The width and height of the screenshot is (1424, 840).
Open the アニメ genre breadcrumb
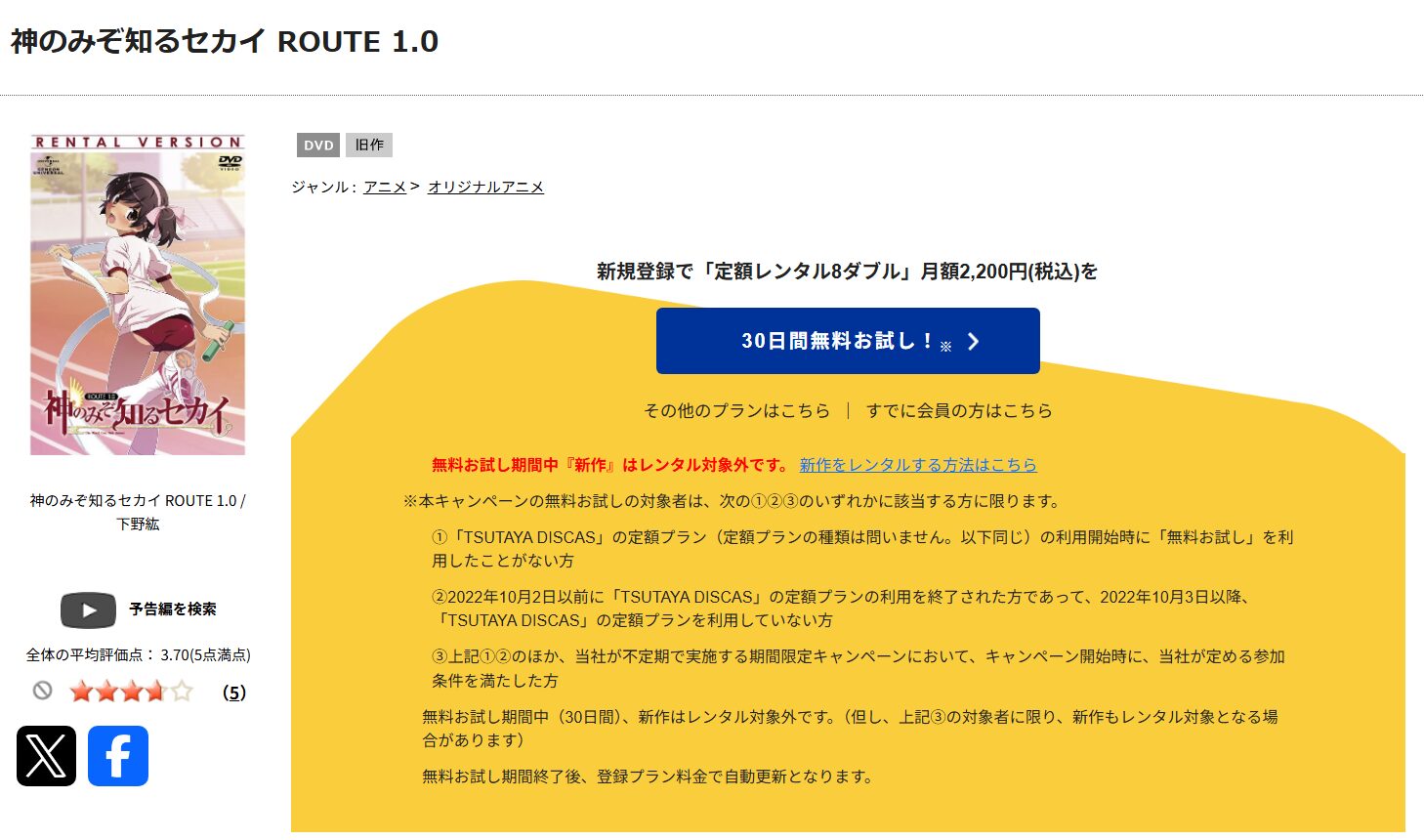384,187
